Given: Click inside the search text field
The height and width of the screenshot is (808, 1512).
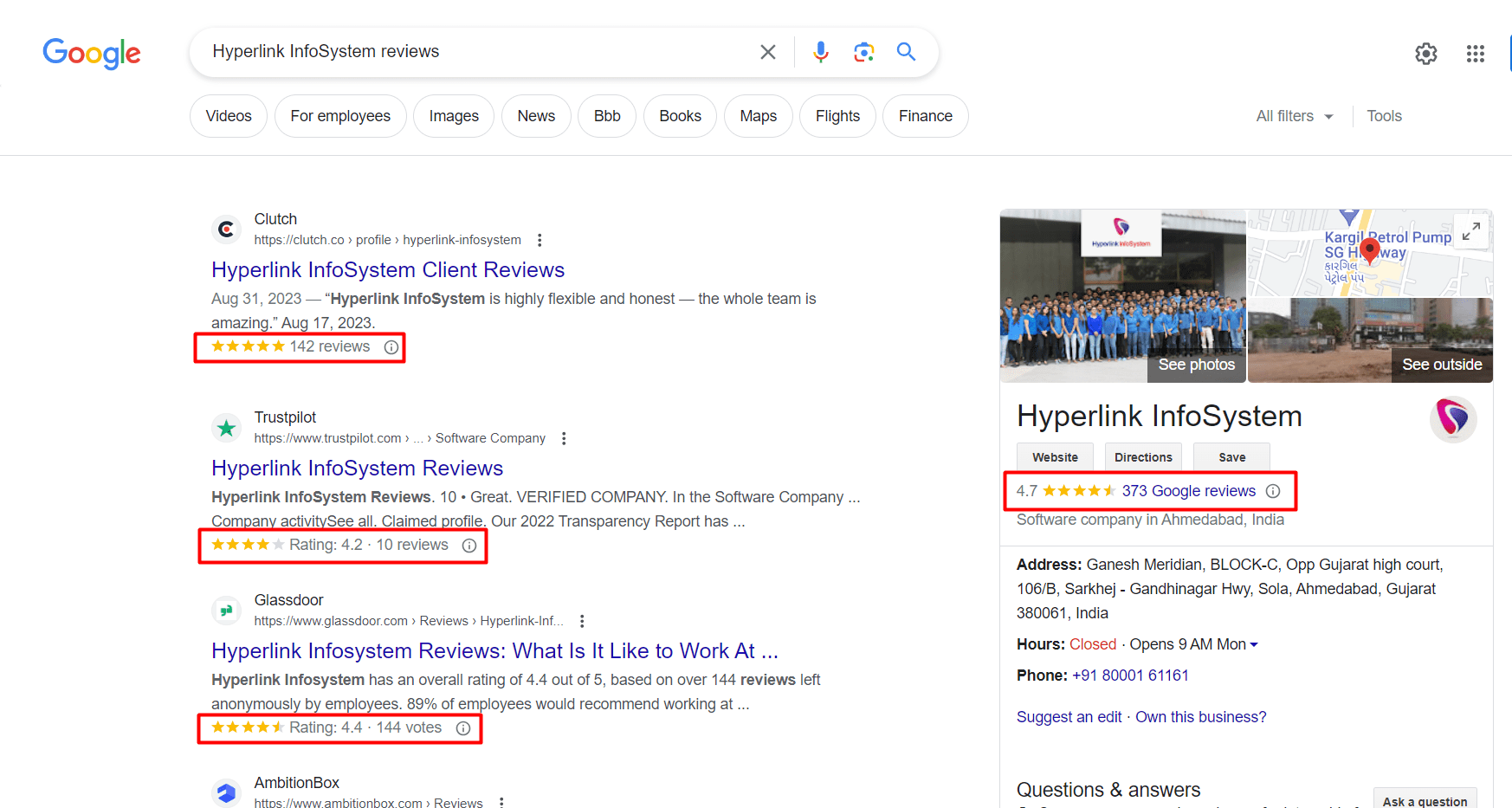Looking at the screenshot, I should (476, 52).
